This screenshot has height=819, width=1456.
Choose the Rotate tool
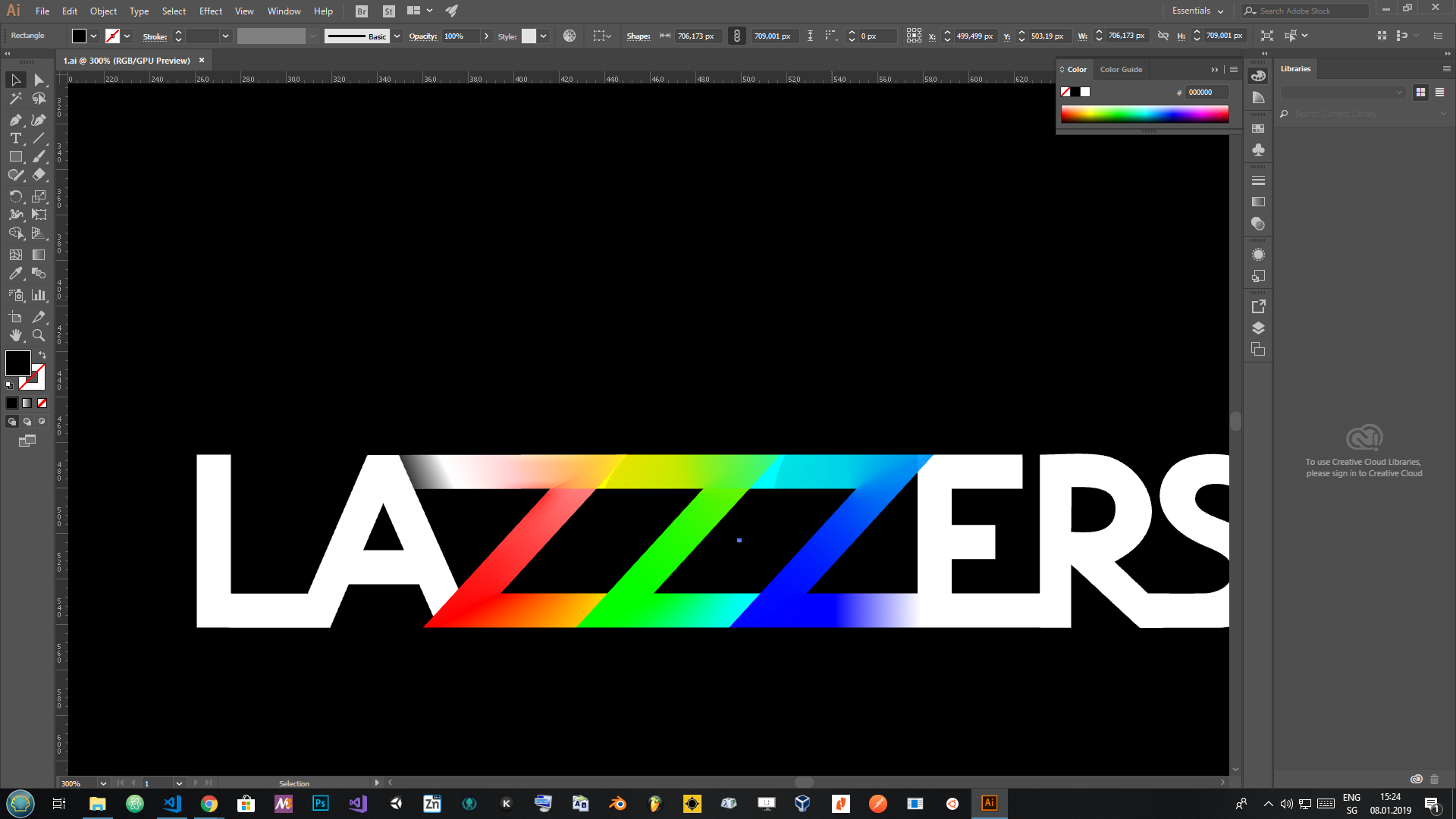[15, 196]
